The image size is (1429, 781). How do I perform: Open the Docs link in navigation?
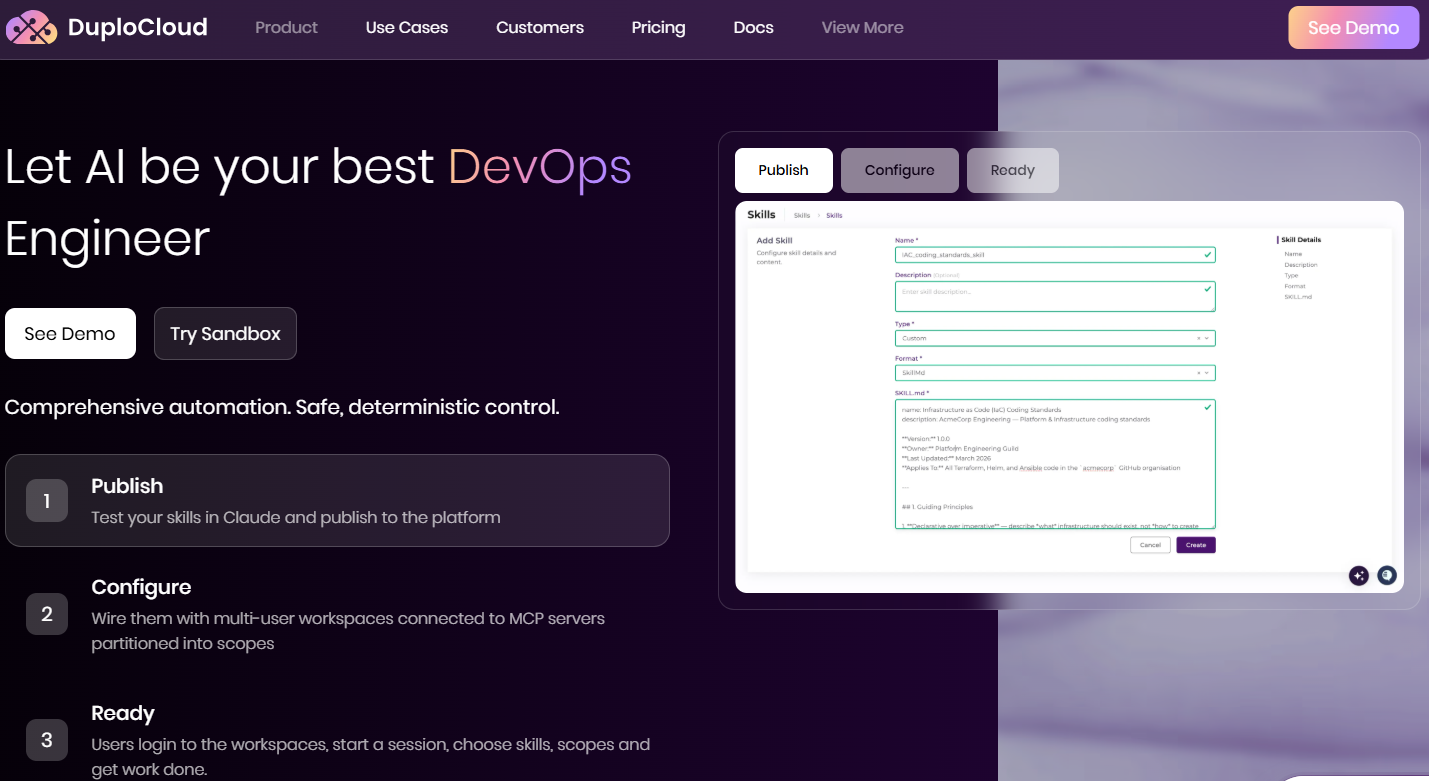(x=753, y=28)
